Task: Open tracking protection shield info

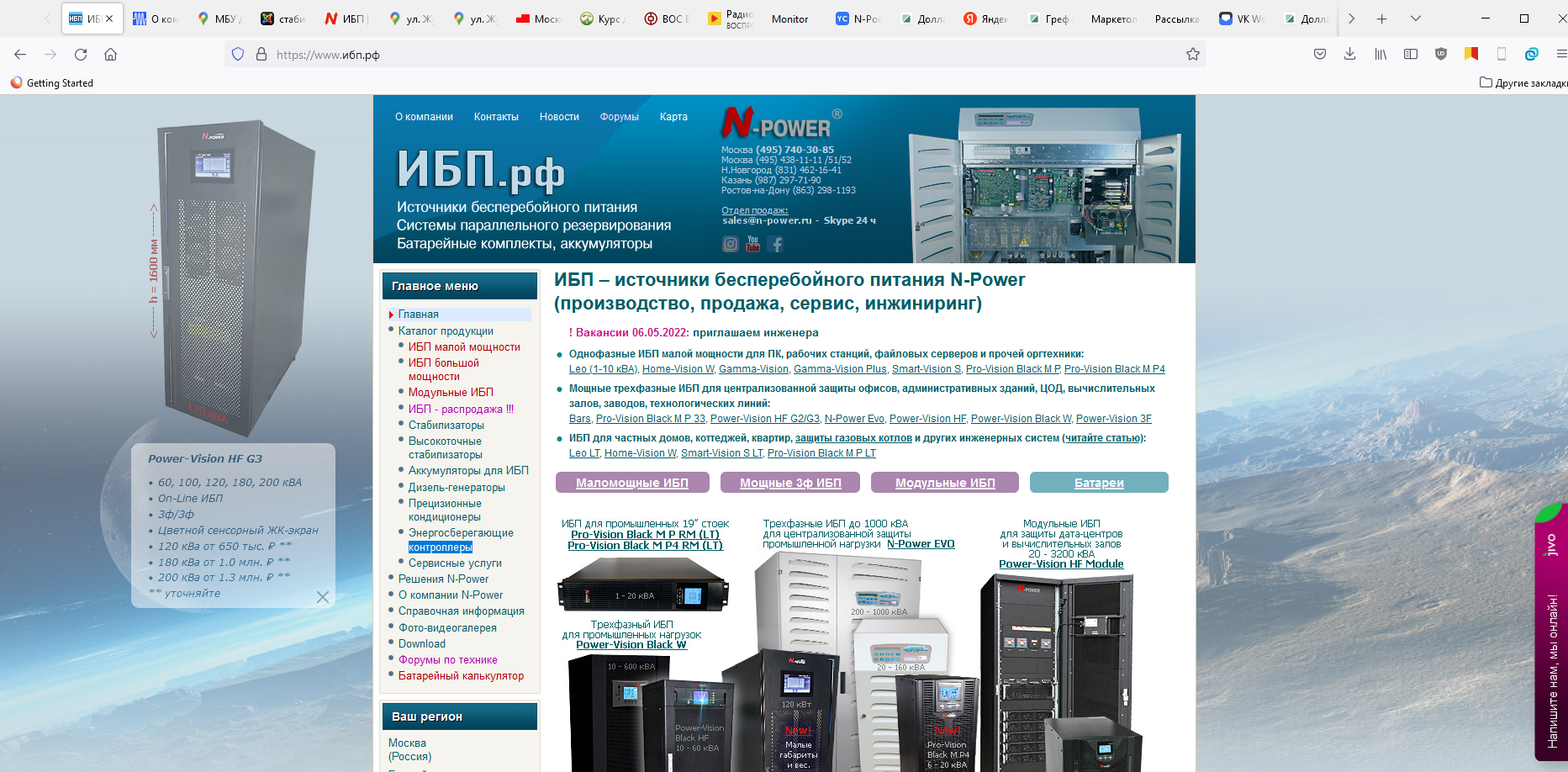Action: (x=238, y=55)
